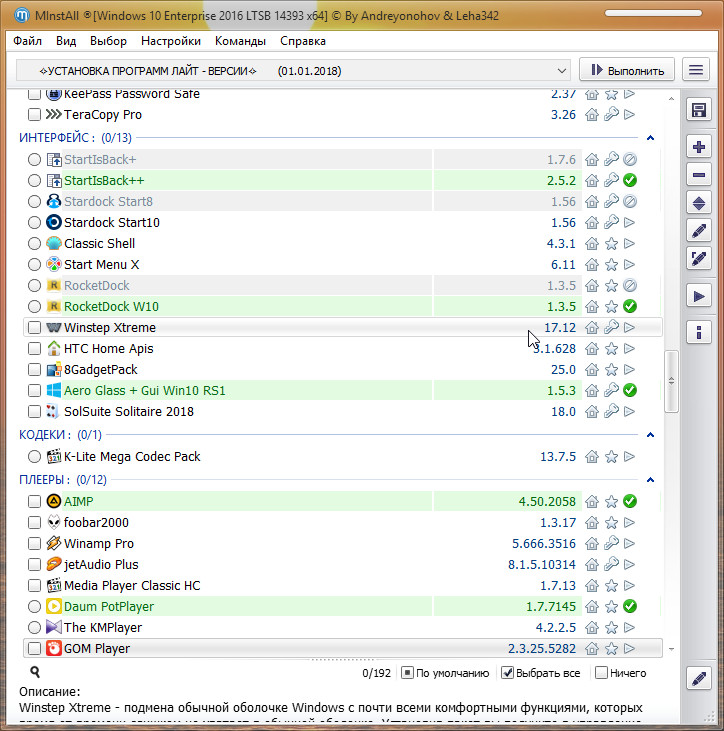
Task: Click blocked icon for RocketDock row
Action: (x=630, y=285)
